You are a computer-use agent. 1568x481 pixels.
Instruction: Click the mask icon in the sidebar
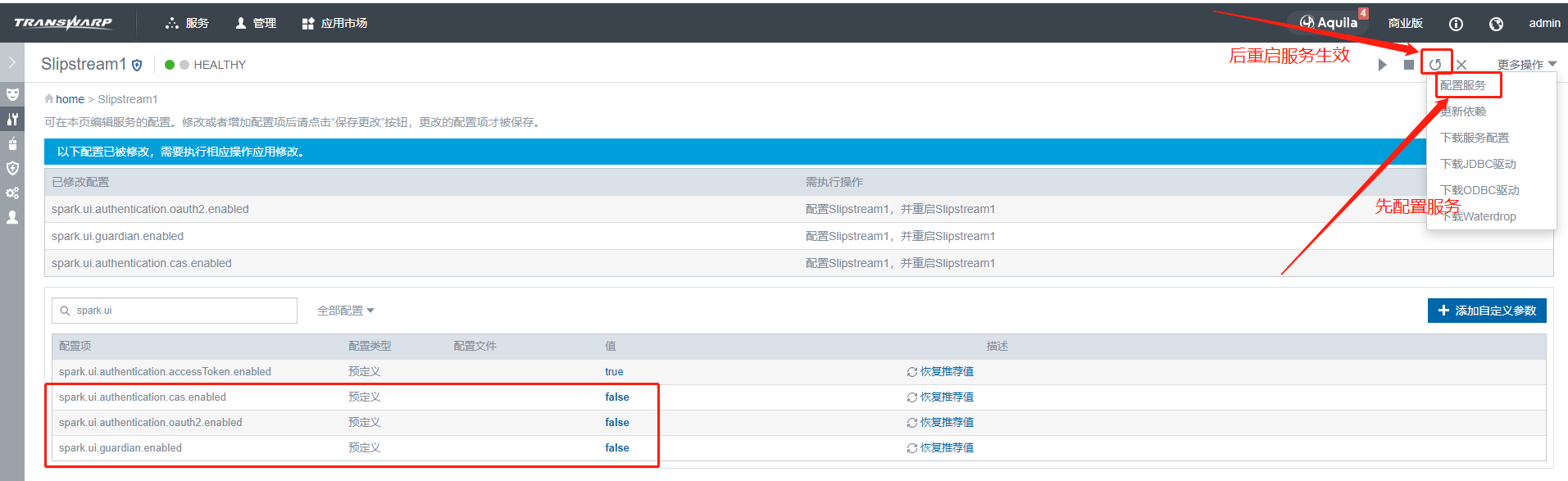pos(12,94)
